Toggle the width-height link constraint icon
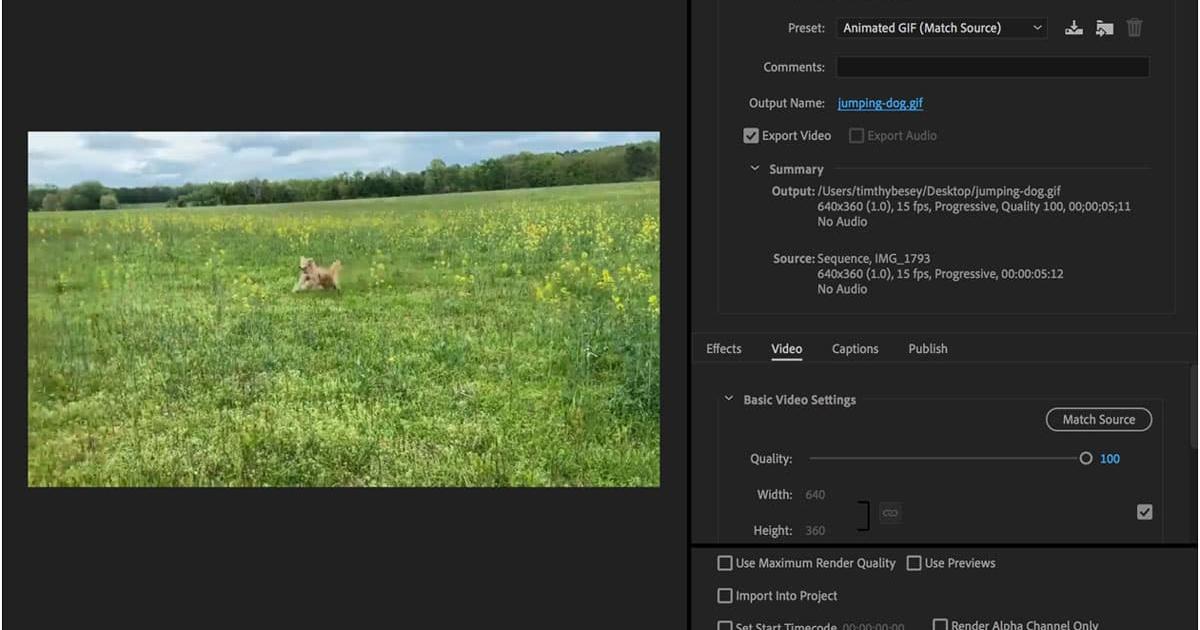The image size is (1200, 630). [890, 513]
